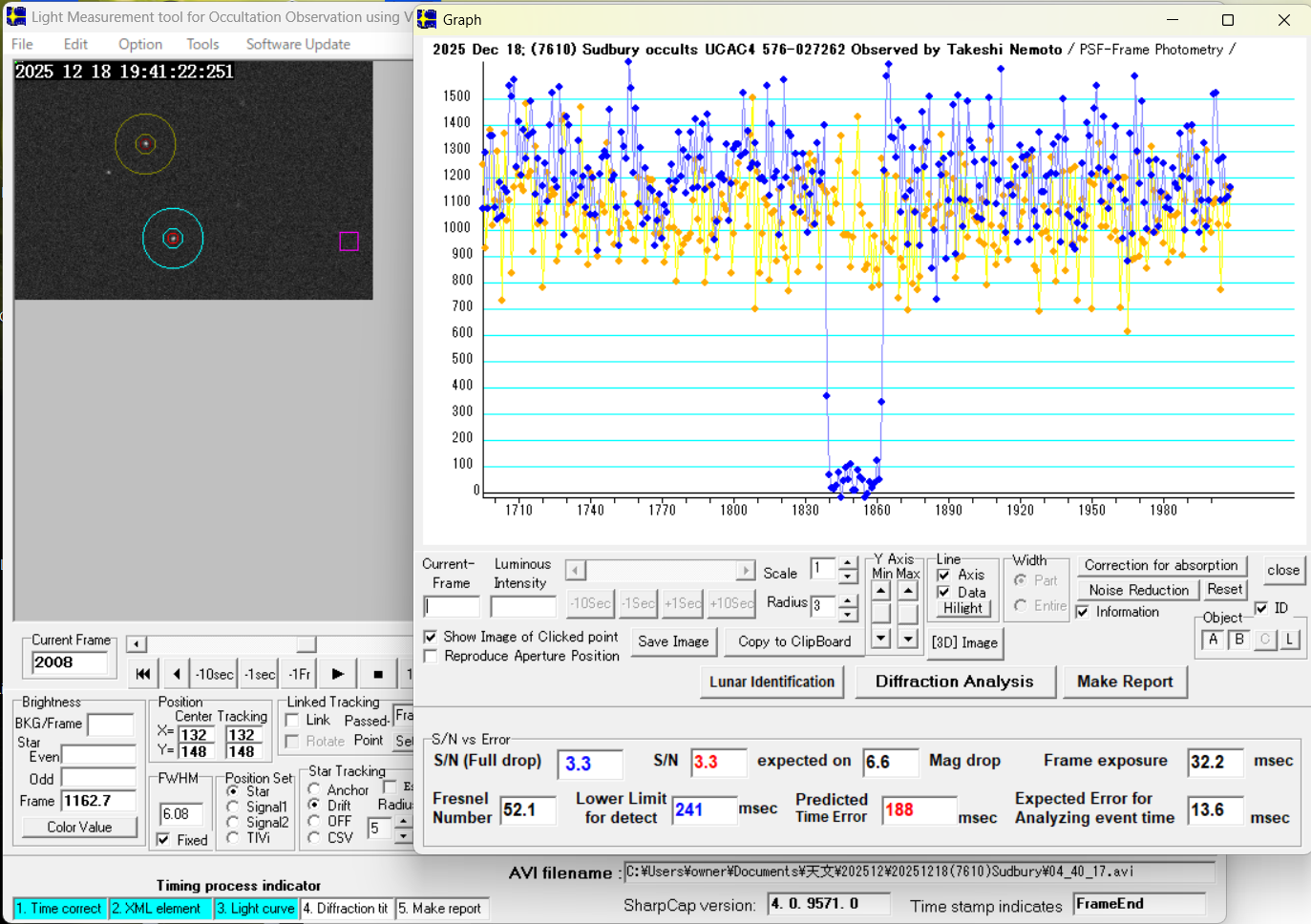
Task: Click the Y Axis Max down arrow
Action: (908, 639)
